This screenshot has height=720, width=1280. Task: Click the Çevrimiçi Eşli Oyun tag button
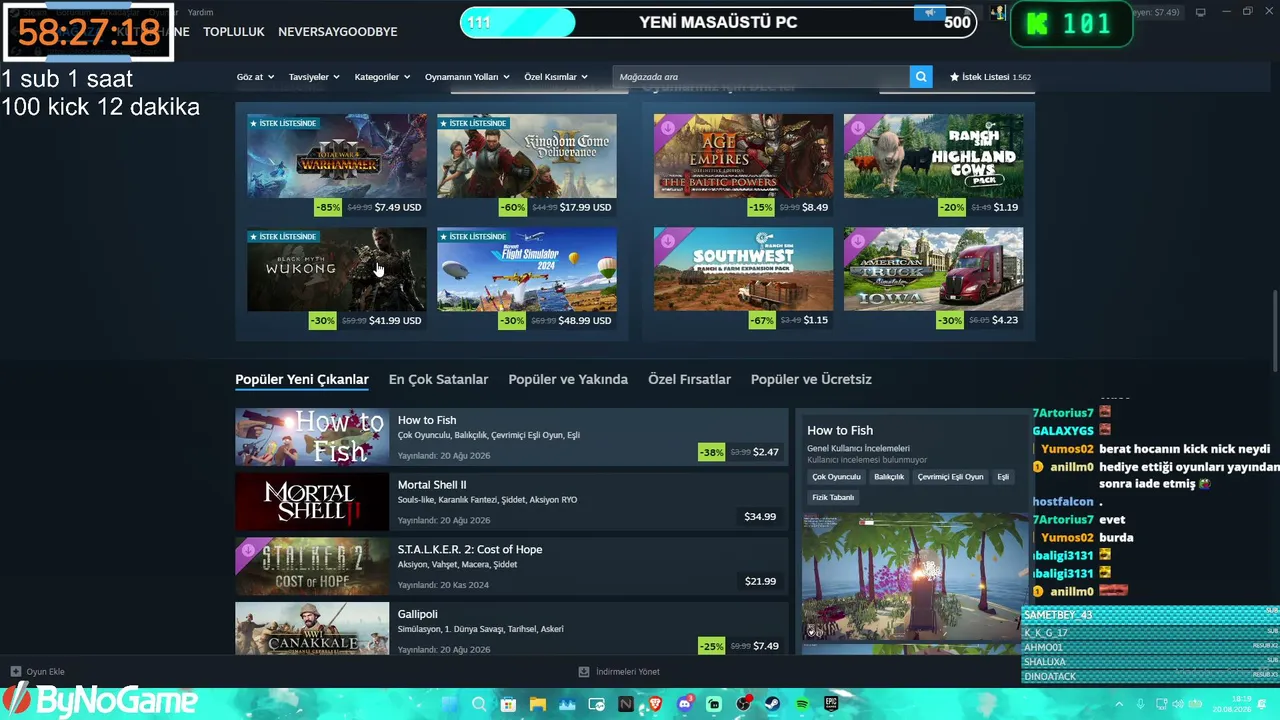[950, 477]
